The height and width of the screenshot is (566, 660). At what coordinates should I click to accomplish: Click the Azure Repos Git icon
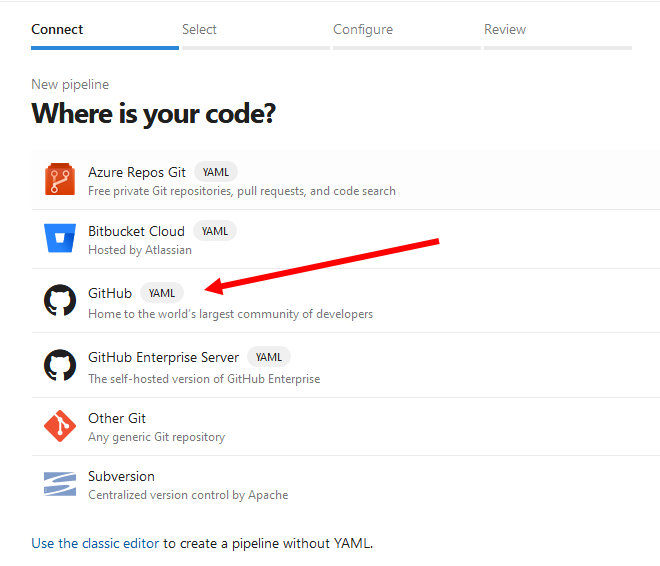(60, 179)
